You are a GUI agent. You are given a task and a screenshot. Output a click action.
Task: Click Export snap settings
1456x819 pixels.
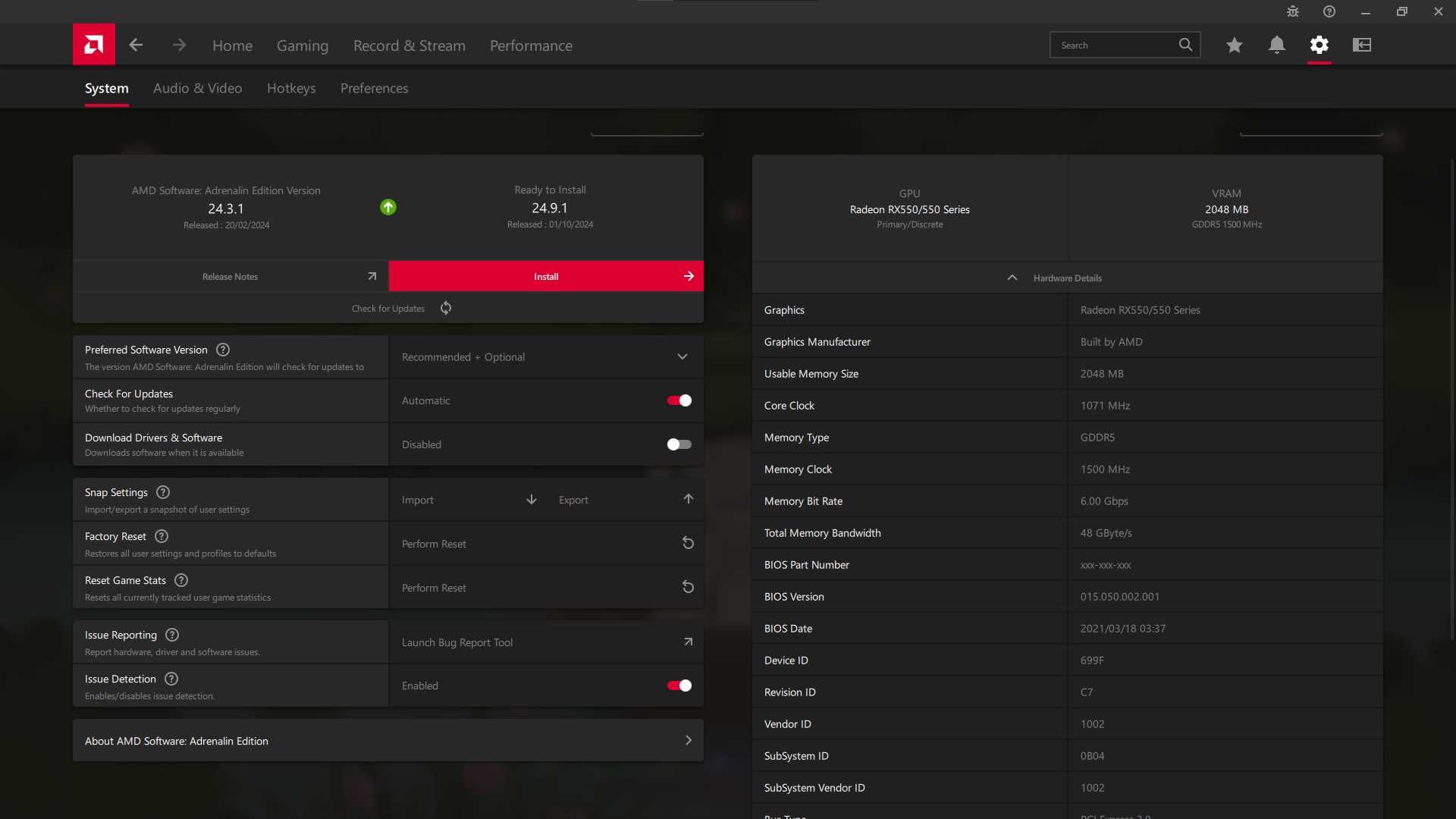tap(573, 500)
